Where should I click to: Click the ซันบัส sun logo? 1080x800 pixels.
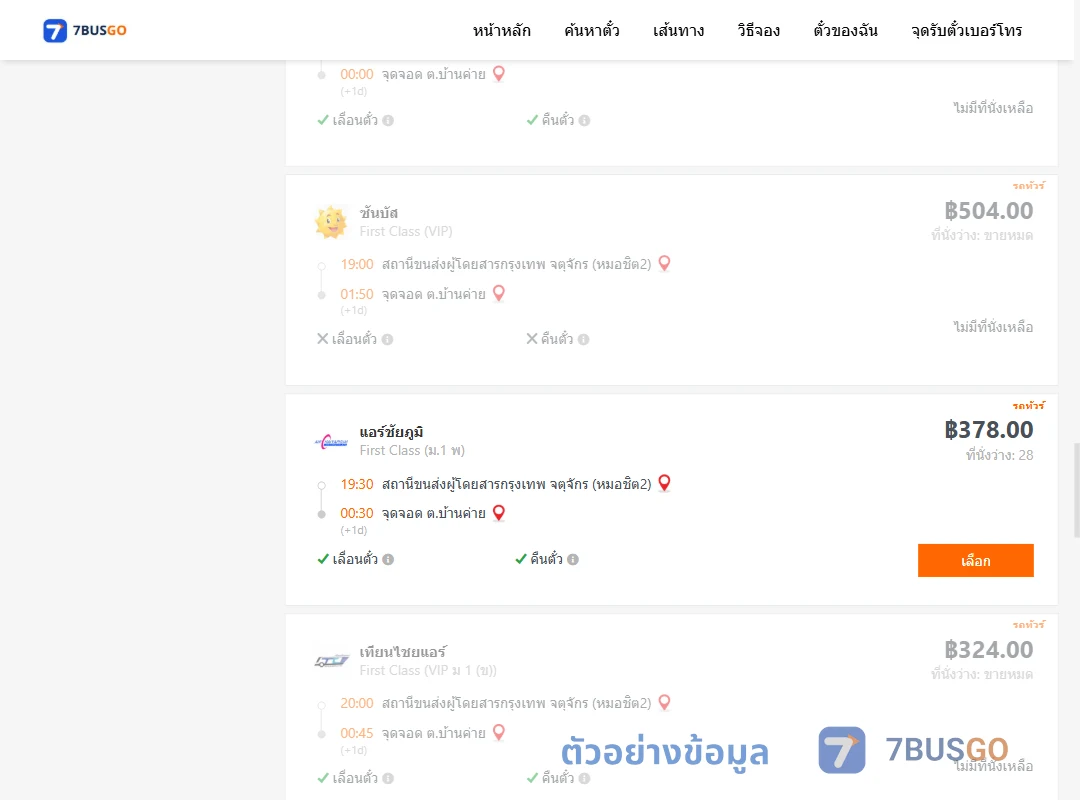tap(331, 222)
